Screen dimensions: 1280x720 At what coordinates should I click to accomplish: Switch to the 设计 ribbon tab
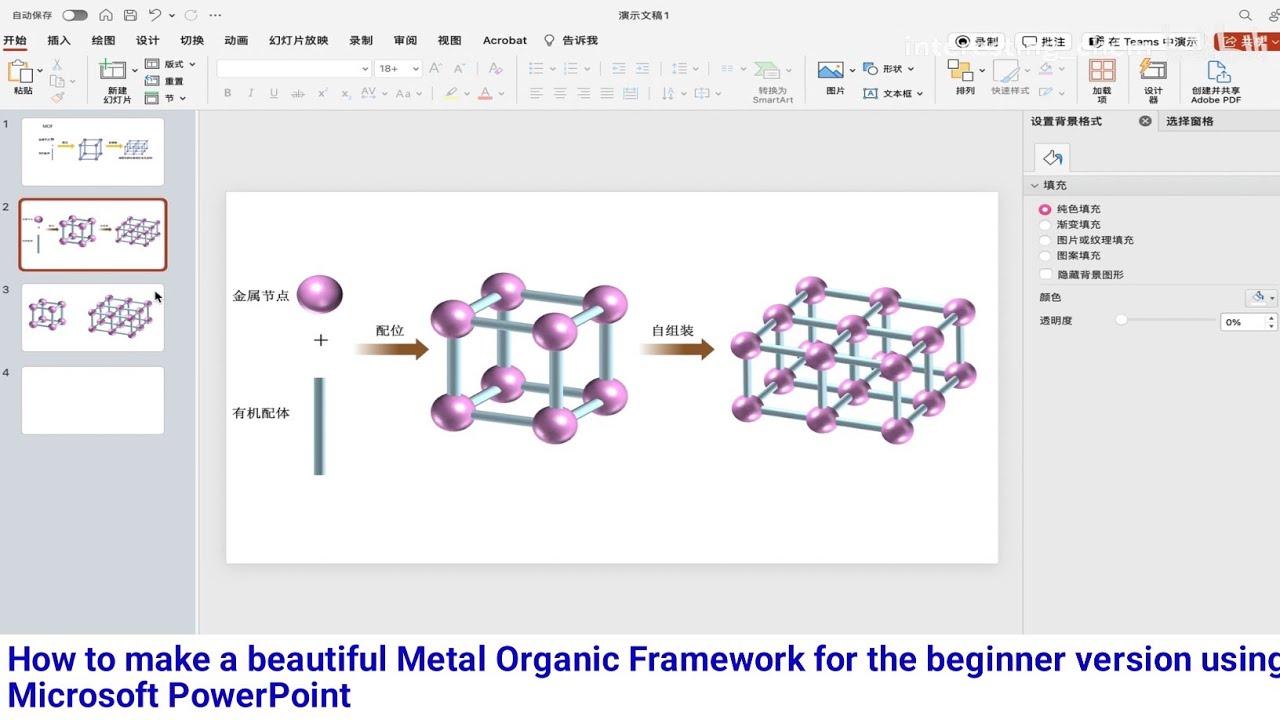pos(148,41)
